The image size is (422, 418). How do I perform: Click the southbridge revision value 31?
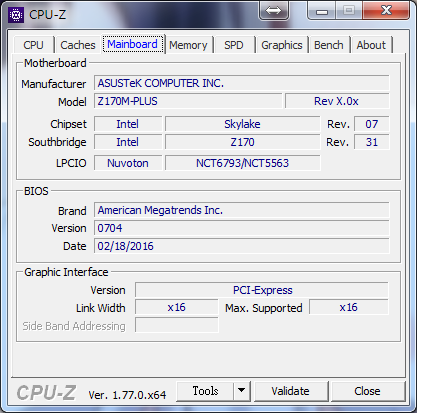[371, 142]
